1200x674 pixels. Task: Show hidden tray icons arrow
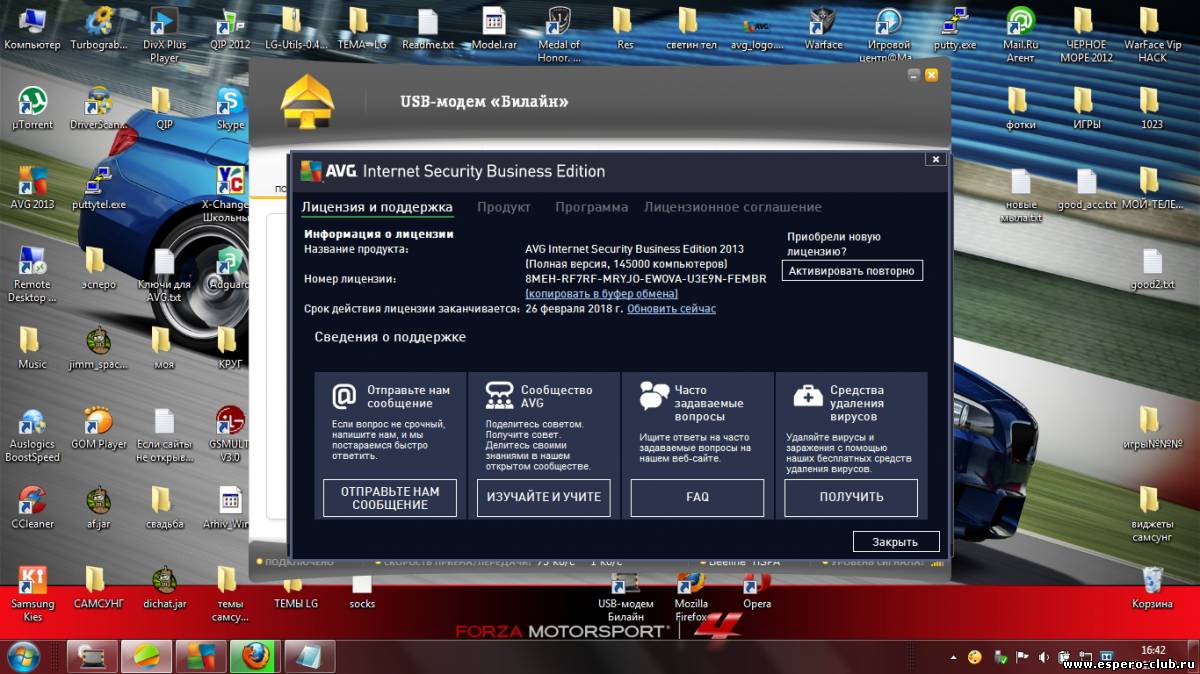(x=953, y=657)
